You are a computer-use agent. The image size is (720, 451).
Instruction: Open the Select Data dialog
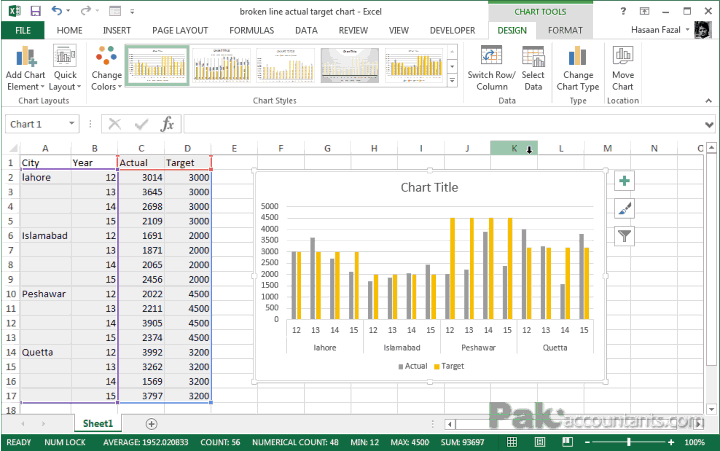pos(533,68)
